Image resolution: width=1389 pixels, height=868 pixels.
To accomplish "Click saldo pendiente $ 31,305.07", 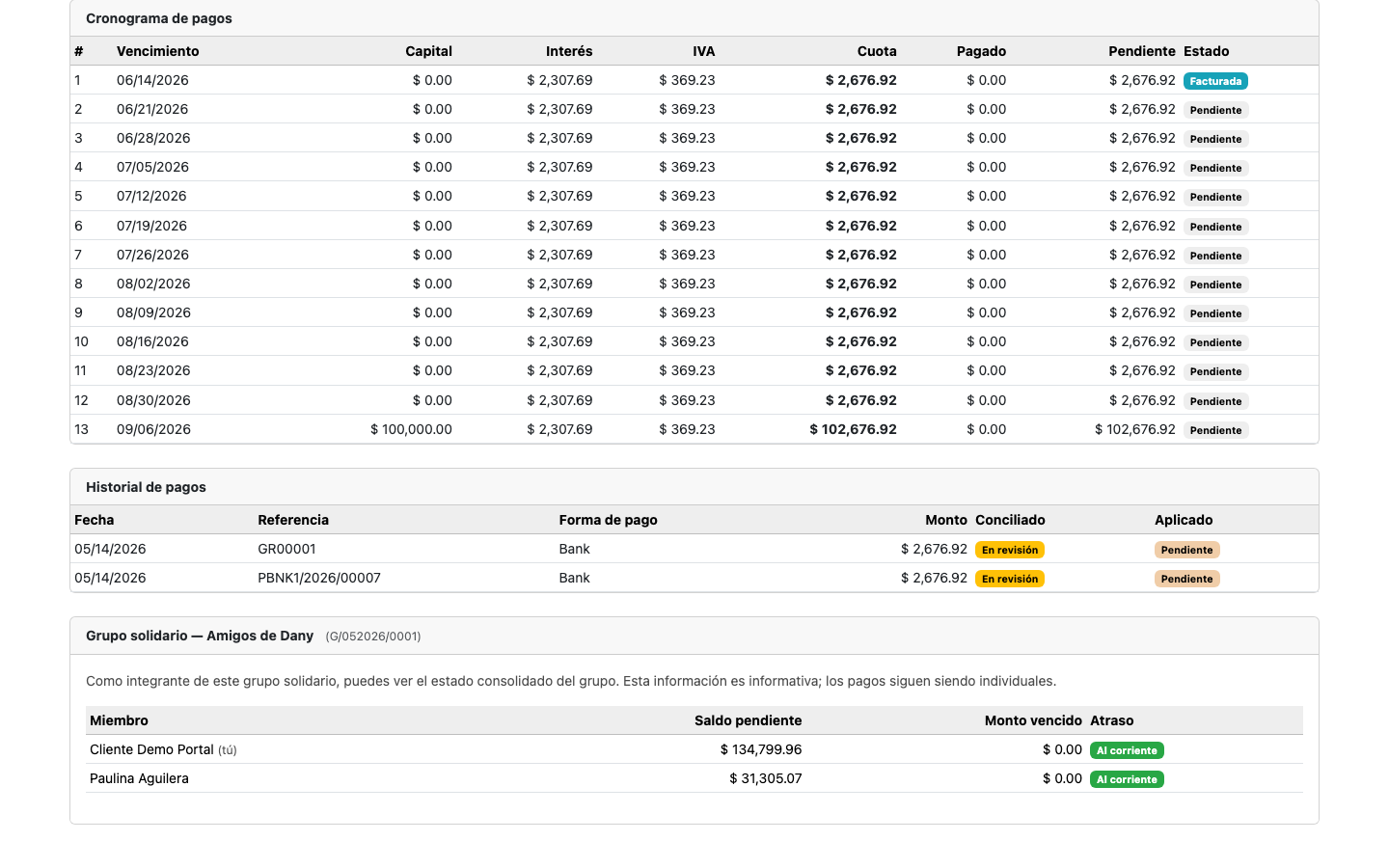I will 766,778.
